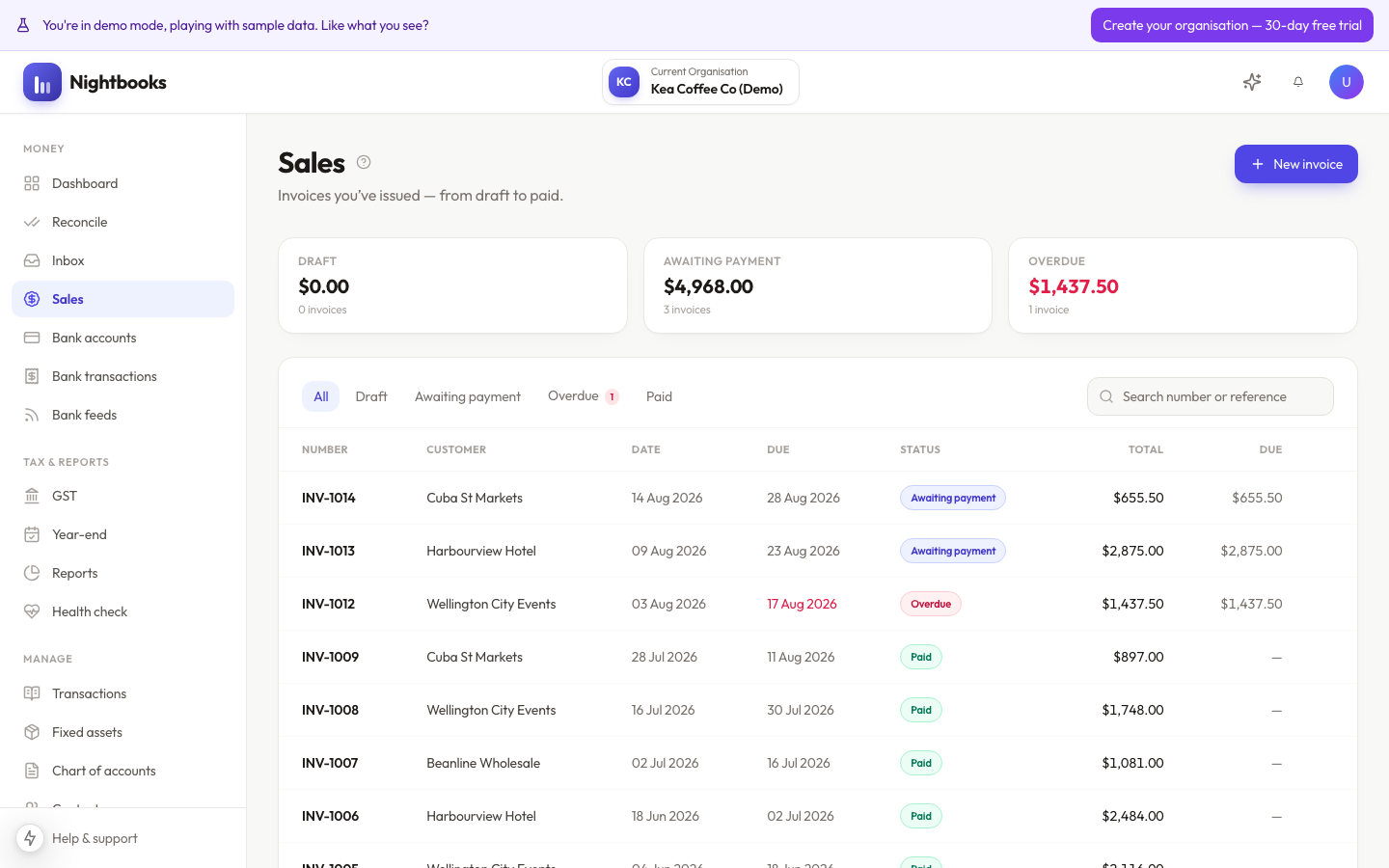1389x868 pixels.
Task: Click the Search number or reference field
Action: coord(1211,396)
